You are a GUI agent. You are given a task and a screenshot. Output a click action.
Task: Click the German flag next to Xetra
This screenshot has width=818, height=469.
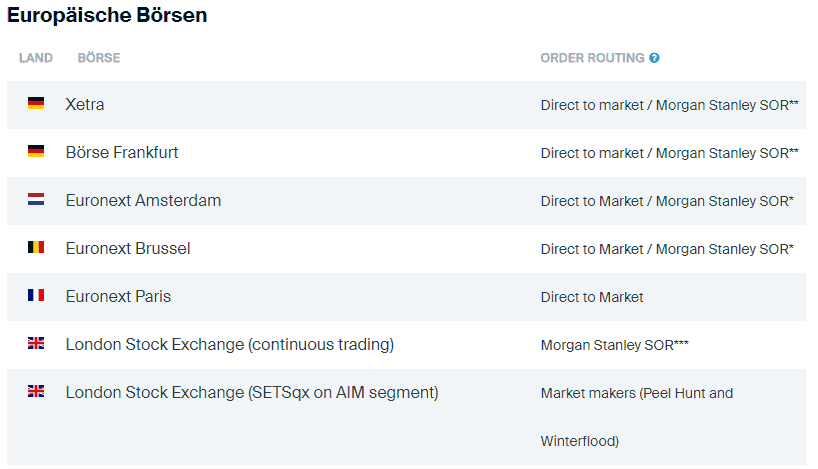(36, 103)
